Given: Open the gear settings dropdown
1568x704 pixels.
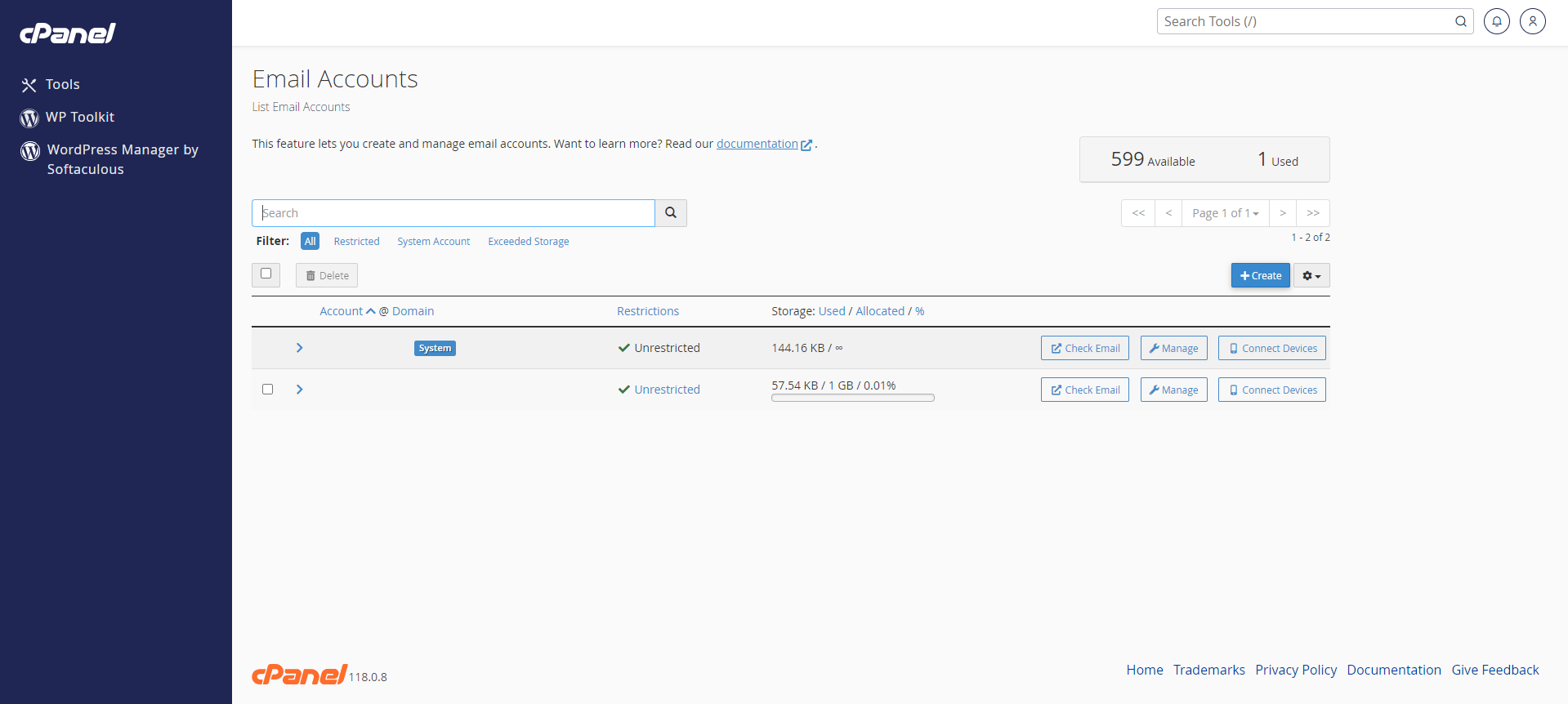Looking at the screenshot, I should point(1311,275).
